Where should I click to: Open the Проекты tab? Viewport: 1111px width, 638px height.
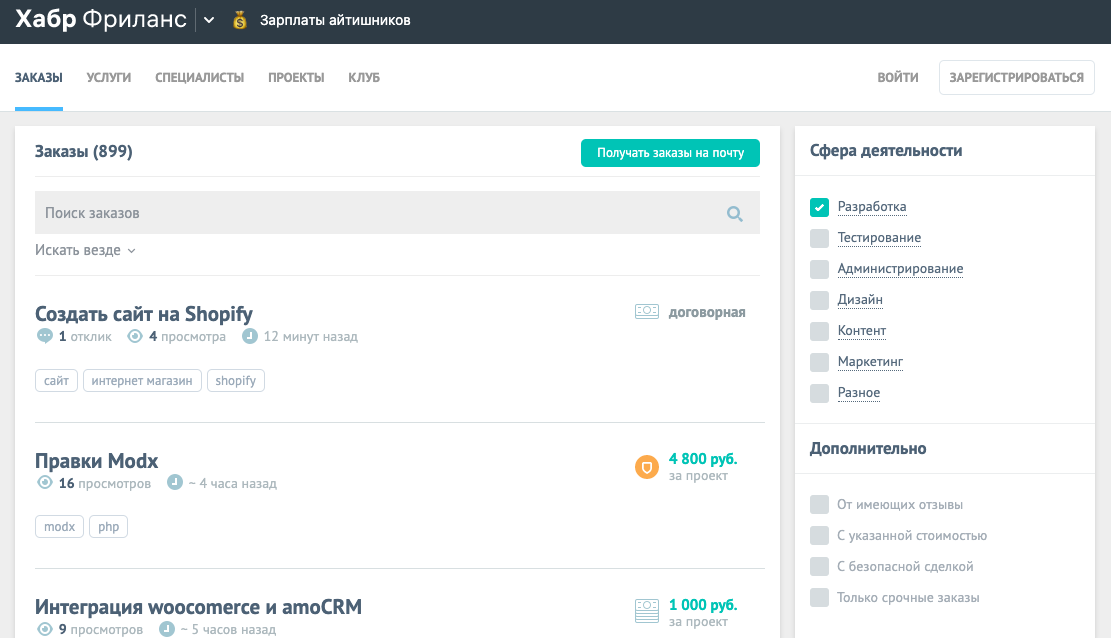coord(296,77)
